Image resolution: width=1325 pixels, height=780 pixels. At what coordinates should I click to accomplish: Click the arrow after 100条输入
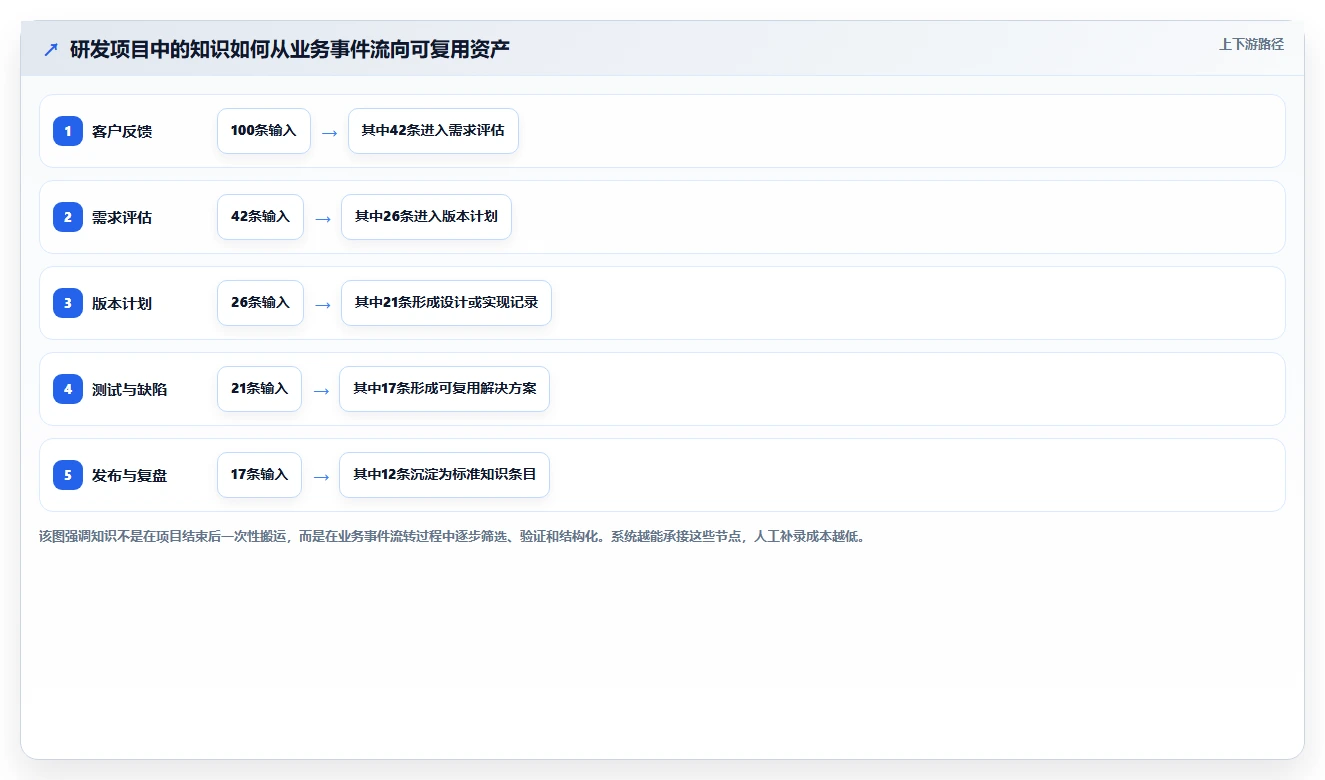pos(329,132)
